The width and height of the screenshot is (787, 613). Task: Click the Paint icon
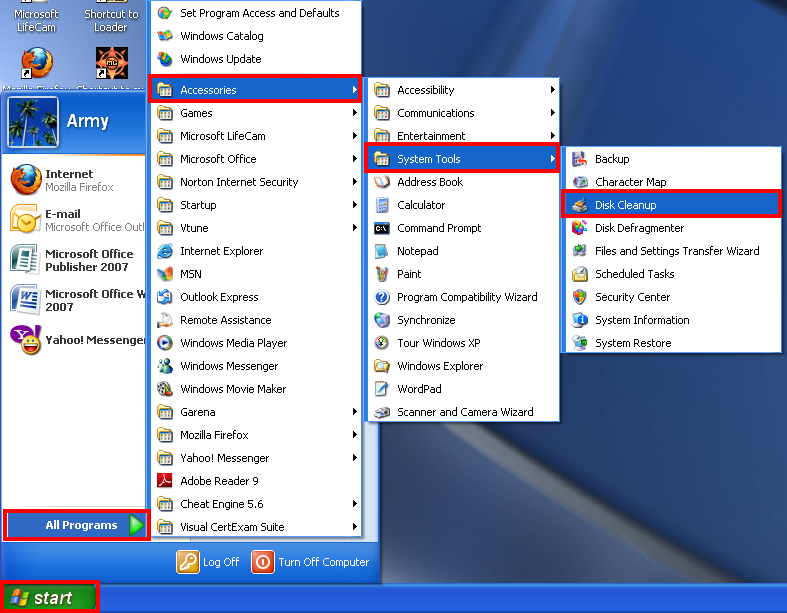[382, 274]
